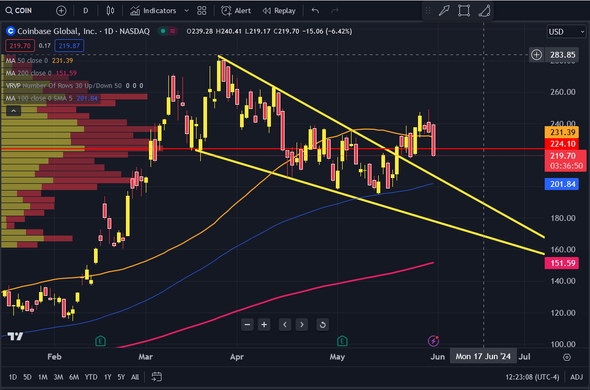The height and width of the screenshot is (390, 590).
Task: Collapse the indicator legend with caret arrow
Action: coord(14,111)
